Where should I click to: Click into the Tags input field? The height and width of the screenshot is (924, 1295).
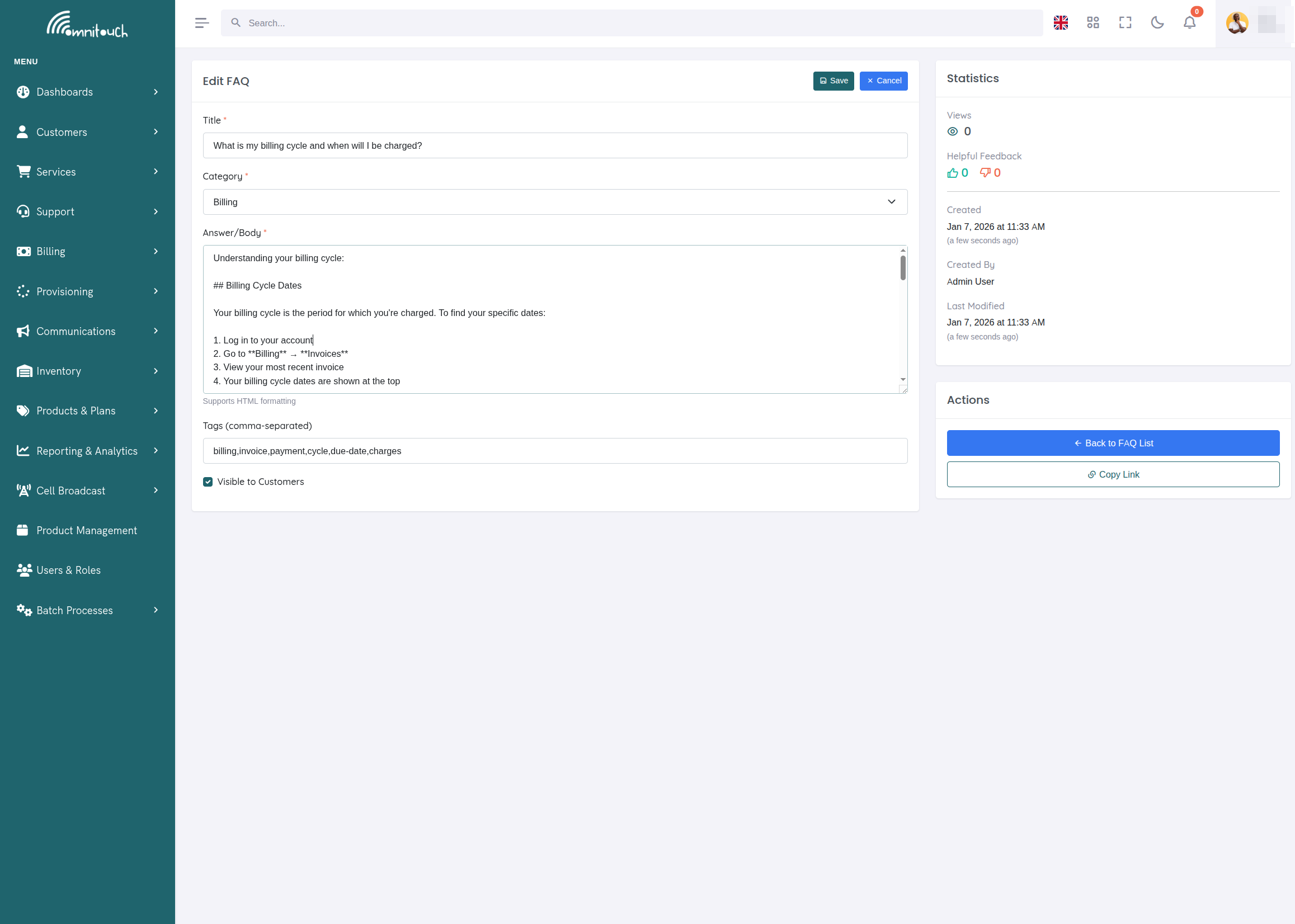(x=555, y=451)
